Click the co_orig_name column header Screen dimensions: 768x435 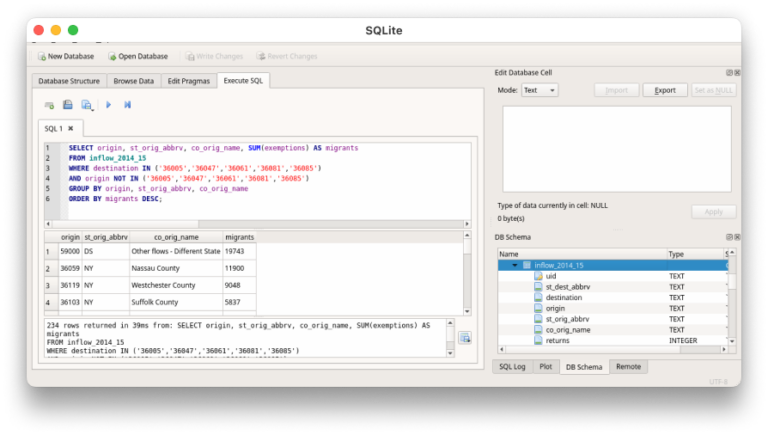pos(176,237)
